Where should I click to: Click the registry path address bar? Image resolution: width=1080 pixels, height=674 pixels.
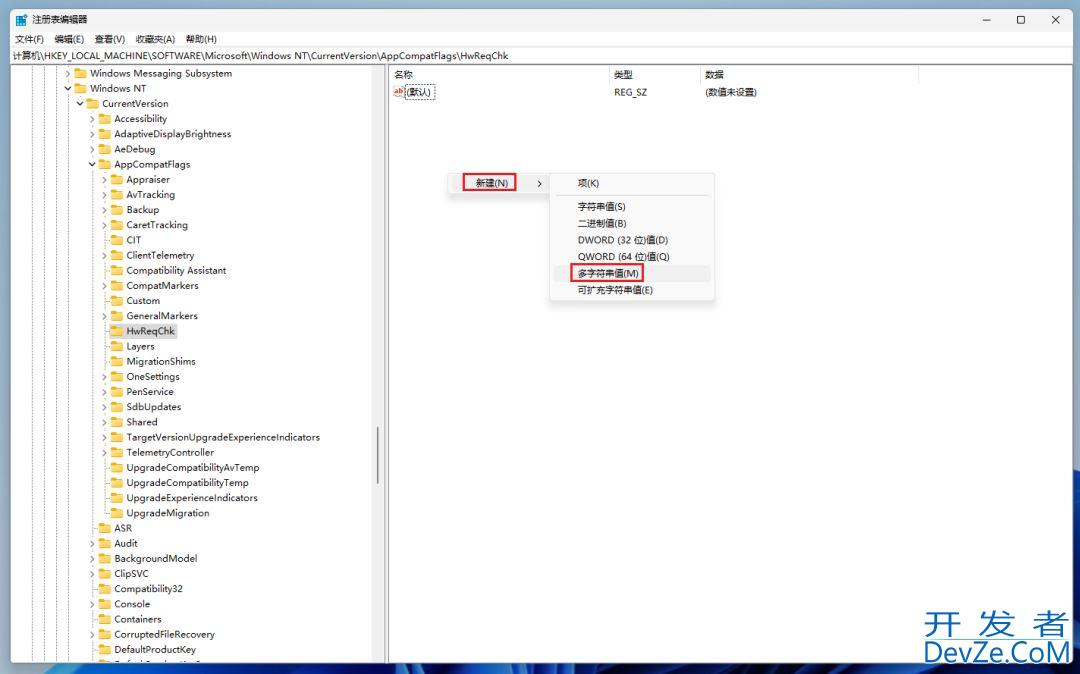[x=540, y=56]
